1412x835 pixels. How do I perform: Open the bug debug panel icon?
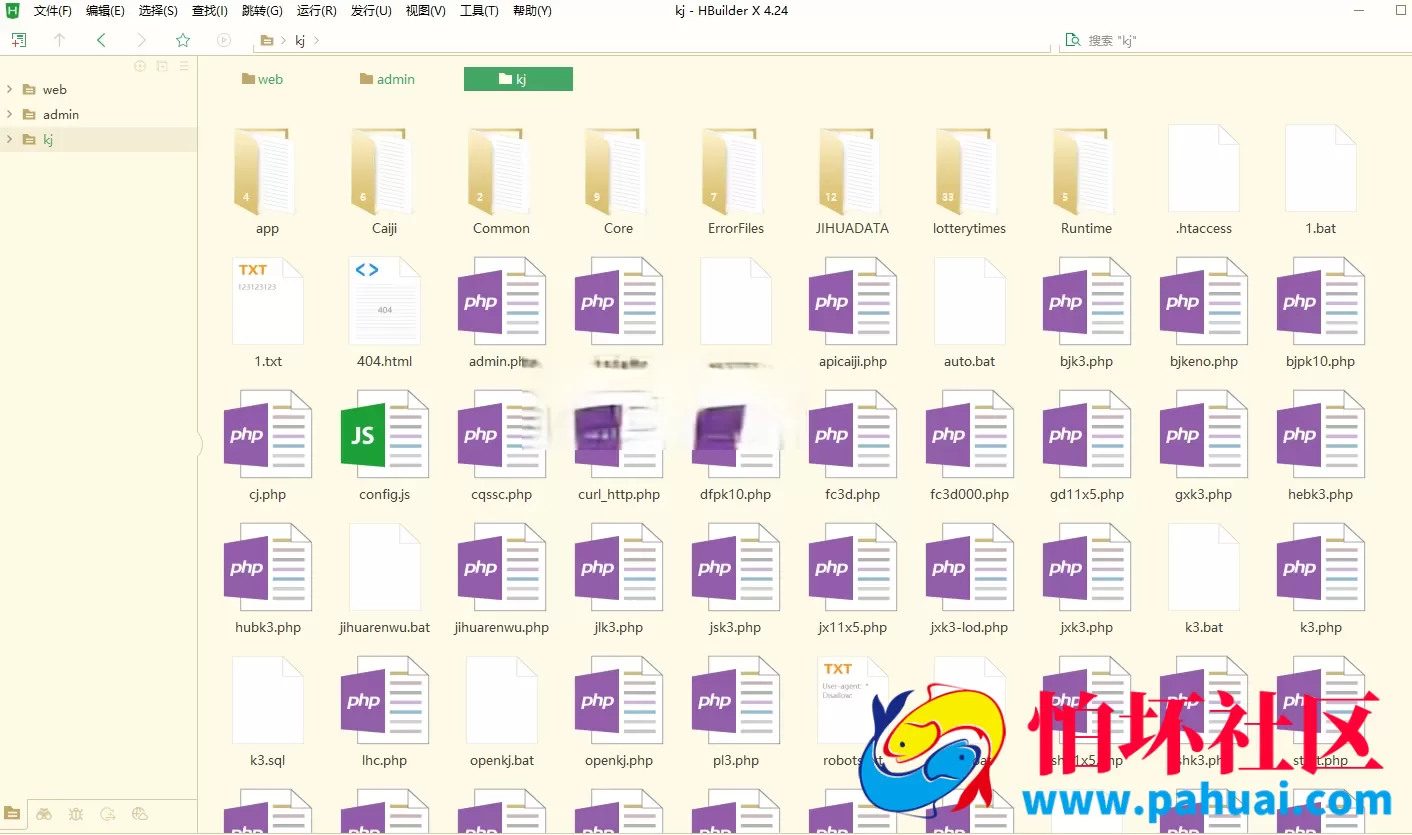tap(76, 814)
